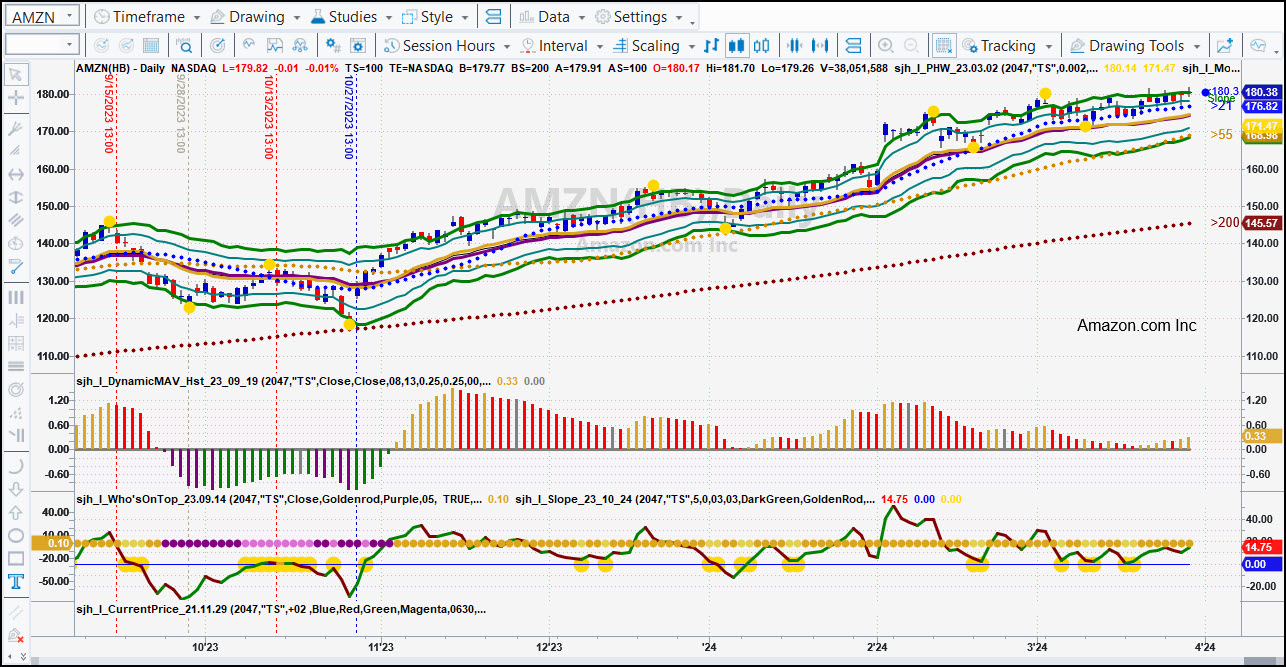Click the sjh_I_CurrentPrice study label

pos(281,608)
